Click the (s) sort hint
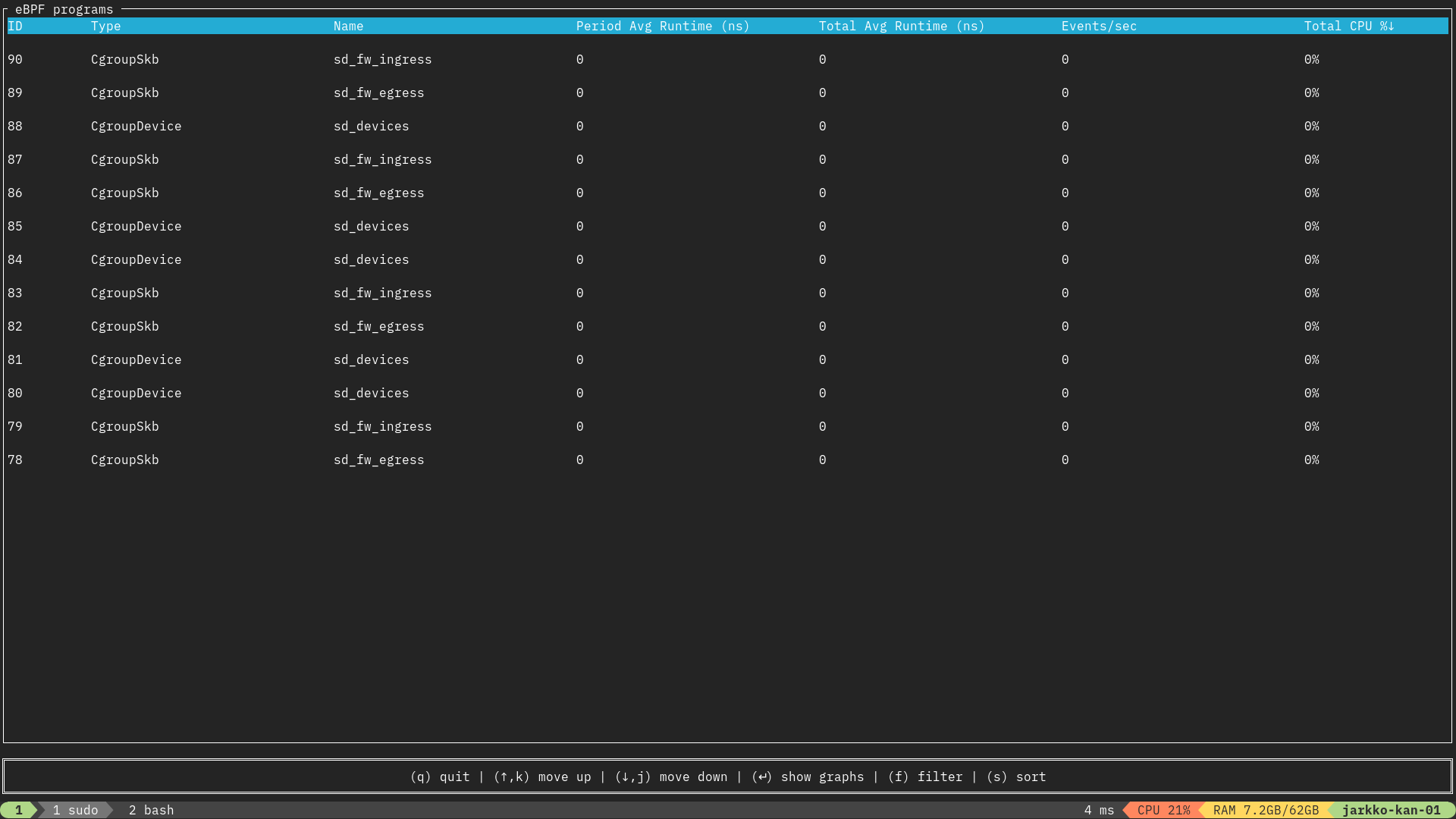The width and height of the screenshot is (1456, 819). click(x=1016, y=777)
